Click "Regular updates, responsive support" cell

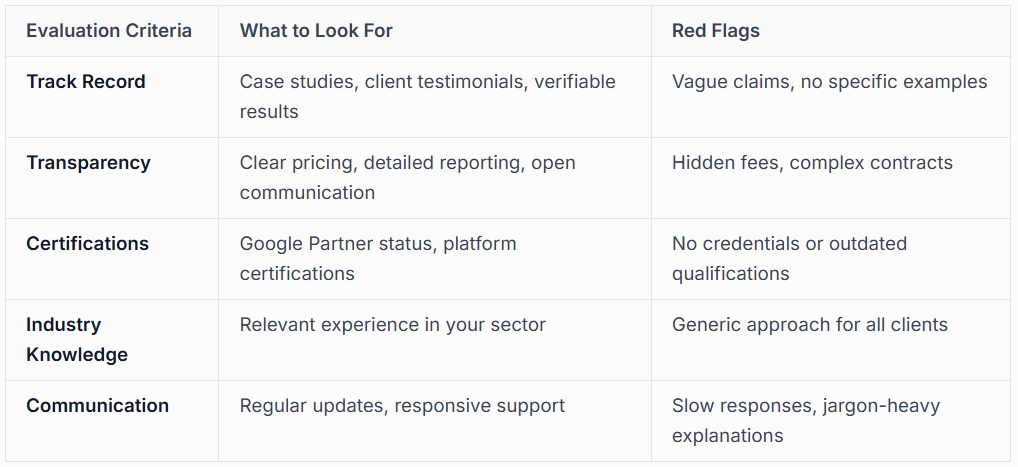tap(402, 406)
